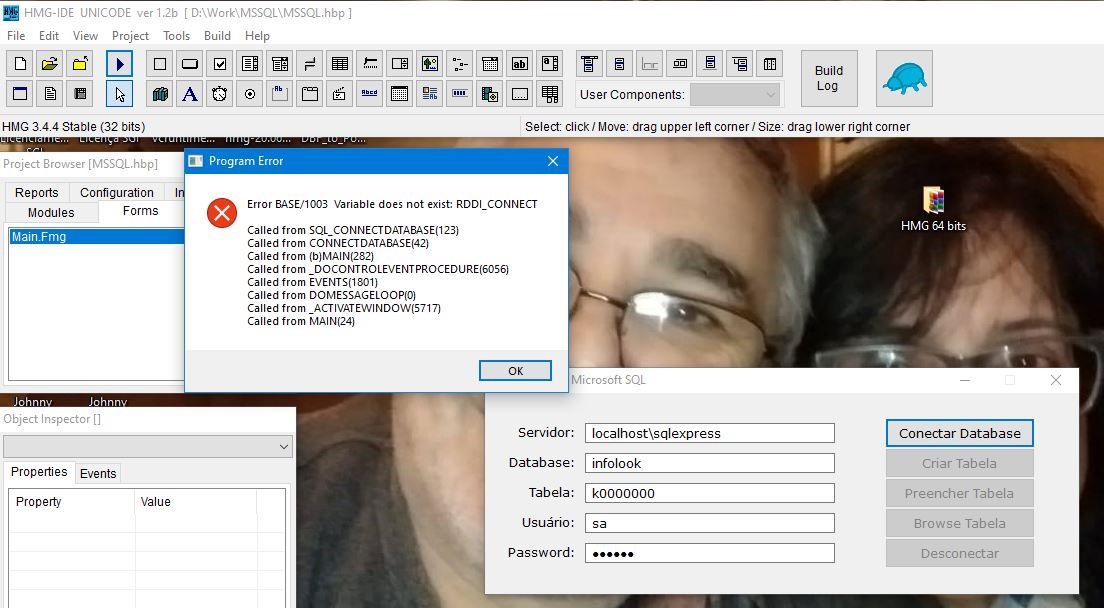Open the View menu
The width and height of the screenshot is (1104, 608).
pos(85,36)
